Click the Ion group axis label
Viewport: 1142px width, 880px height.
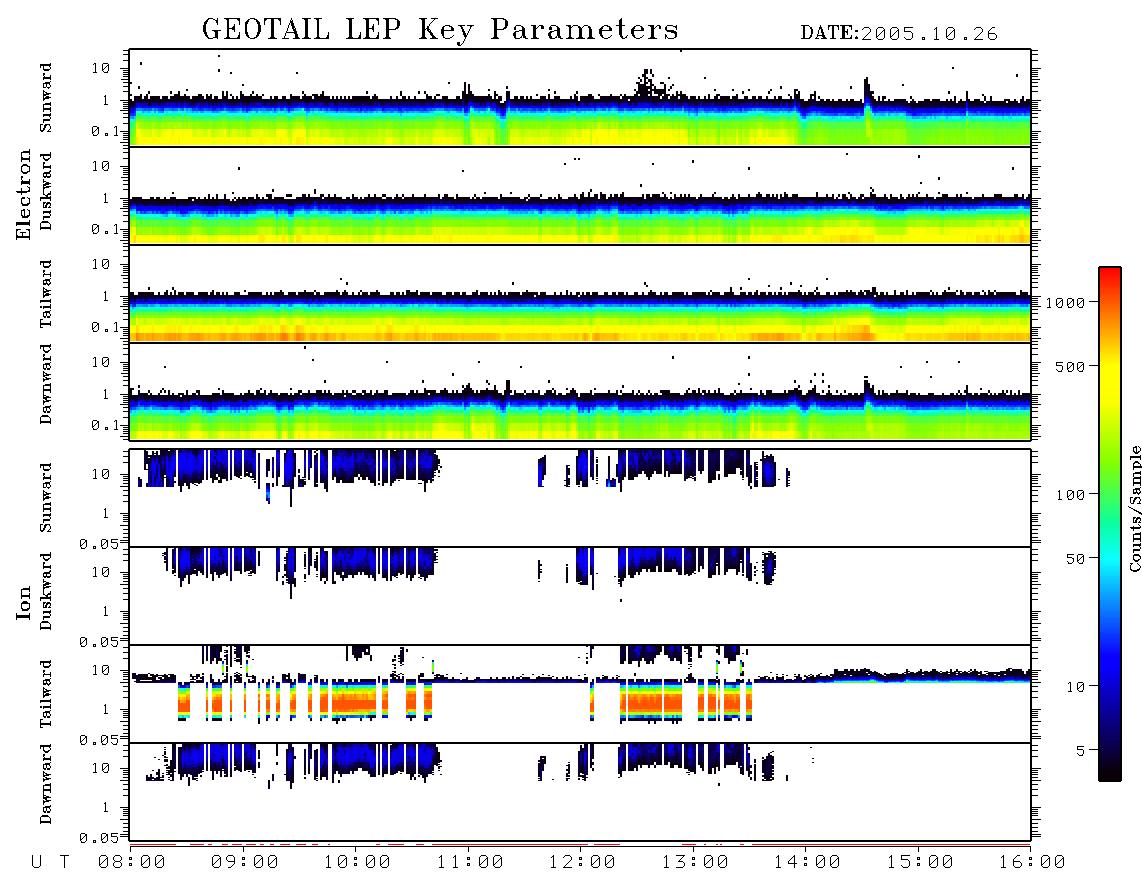pos(24,602)
